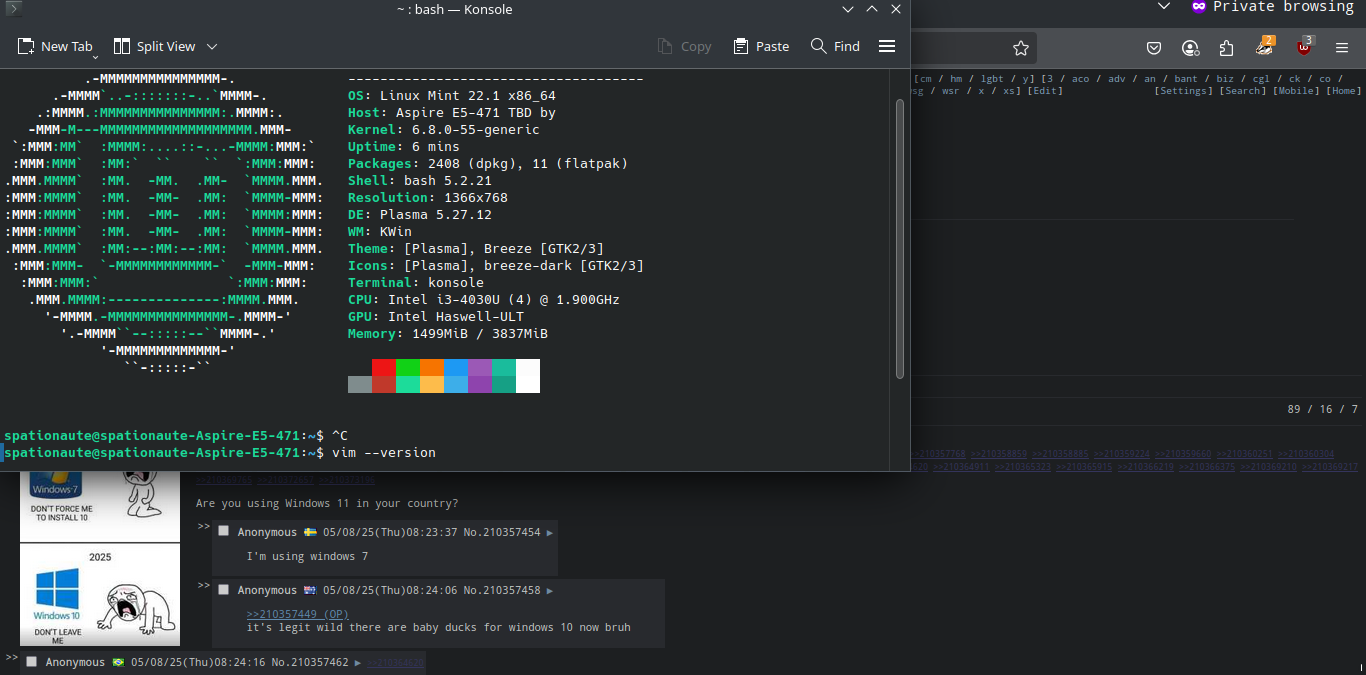Click the Konsole terminal menu icon in title bar
The image size is (1366, 675).
click(13, 9)
